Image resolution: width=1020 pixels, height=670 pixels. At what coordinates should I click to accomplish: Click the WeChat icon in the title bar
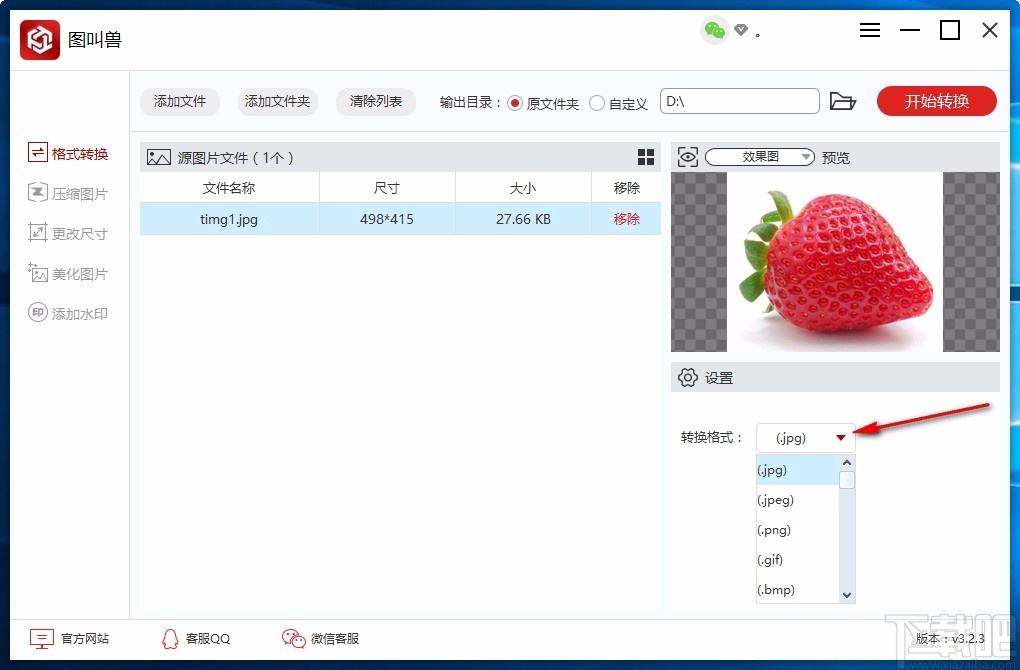[x=714, y=30]
